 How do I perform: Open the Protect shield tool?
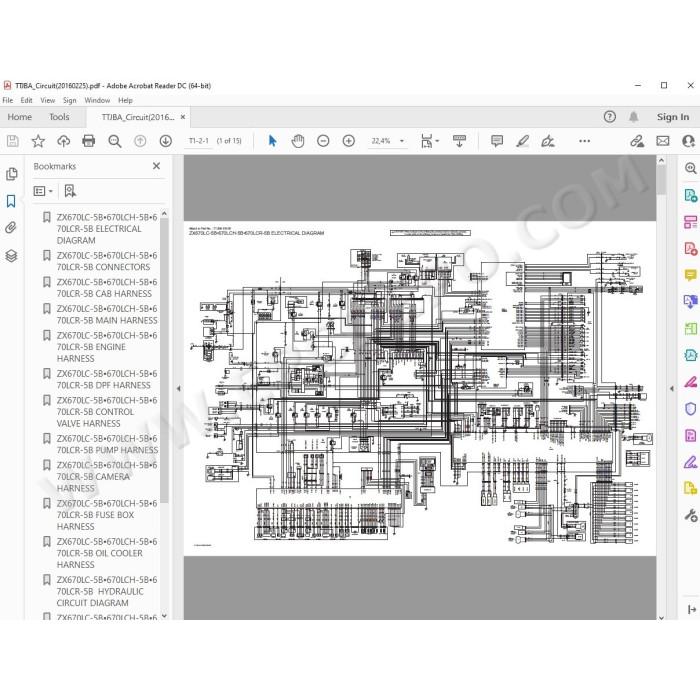pos(691,408)
